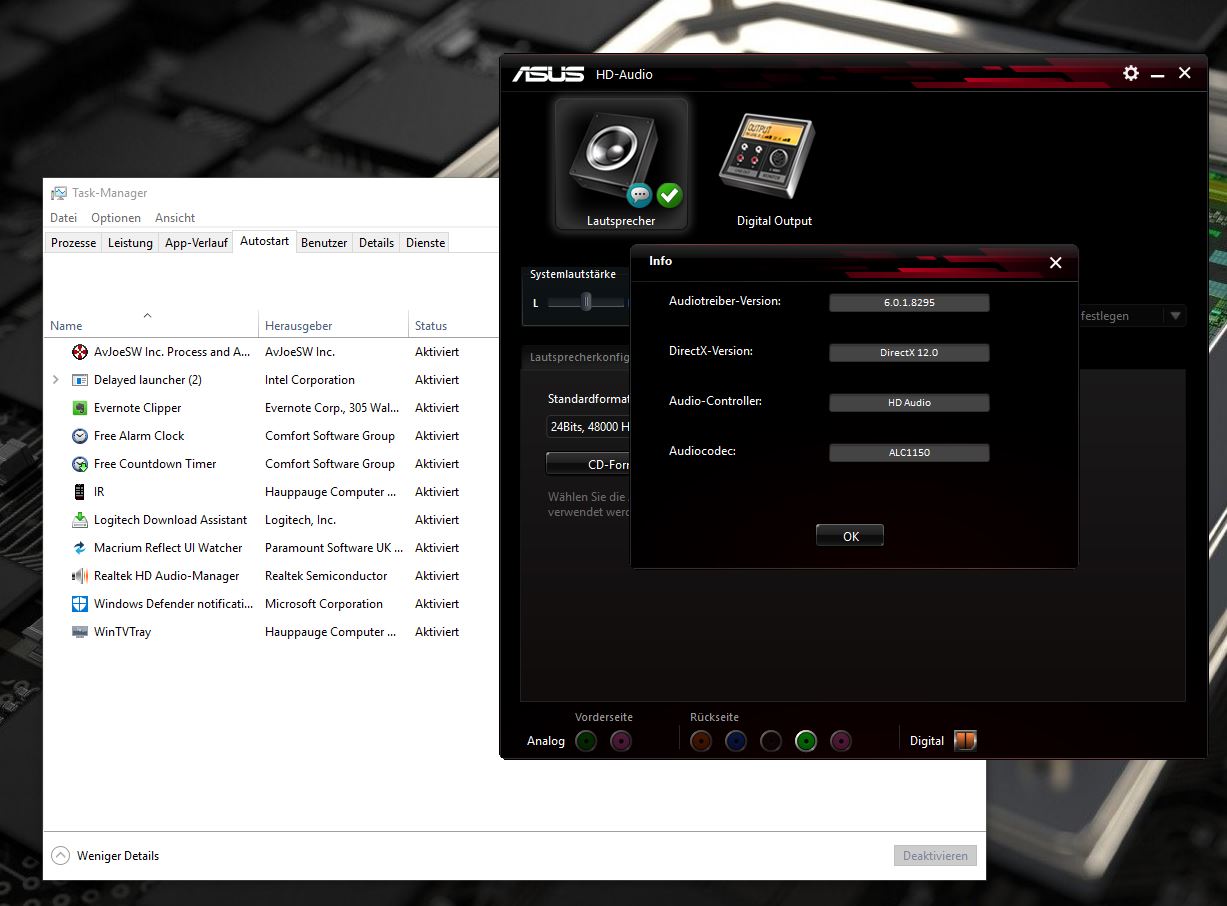Viewport: 1227px width, 906px height.
Task: Click AvJoeSW Inc. Process autostart icon
Action: (x=80, y=352)
